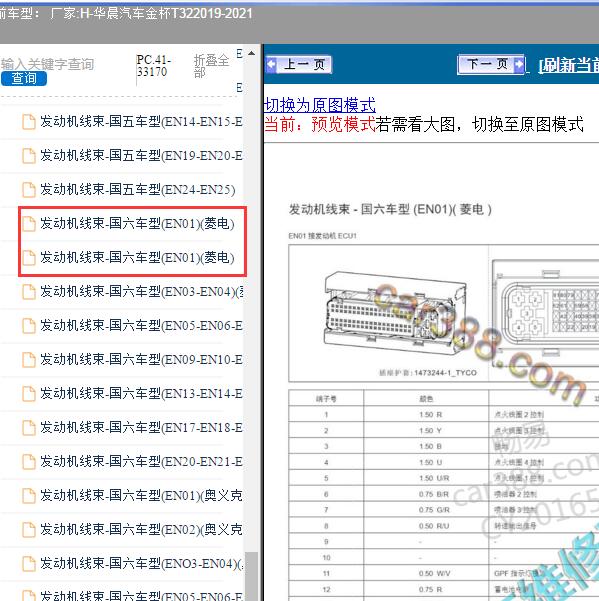Click table cell 0.50 R/U in row 8
The width and height of the screenshot is (599, 601).
(x=434, y=526)
